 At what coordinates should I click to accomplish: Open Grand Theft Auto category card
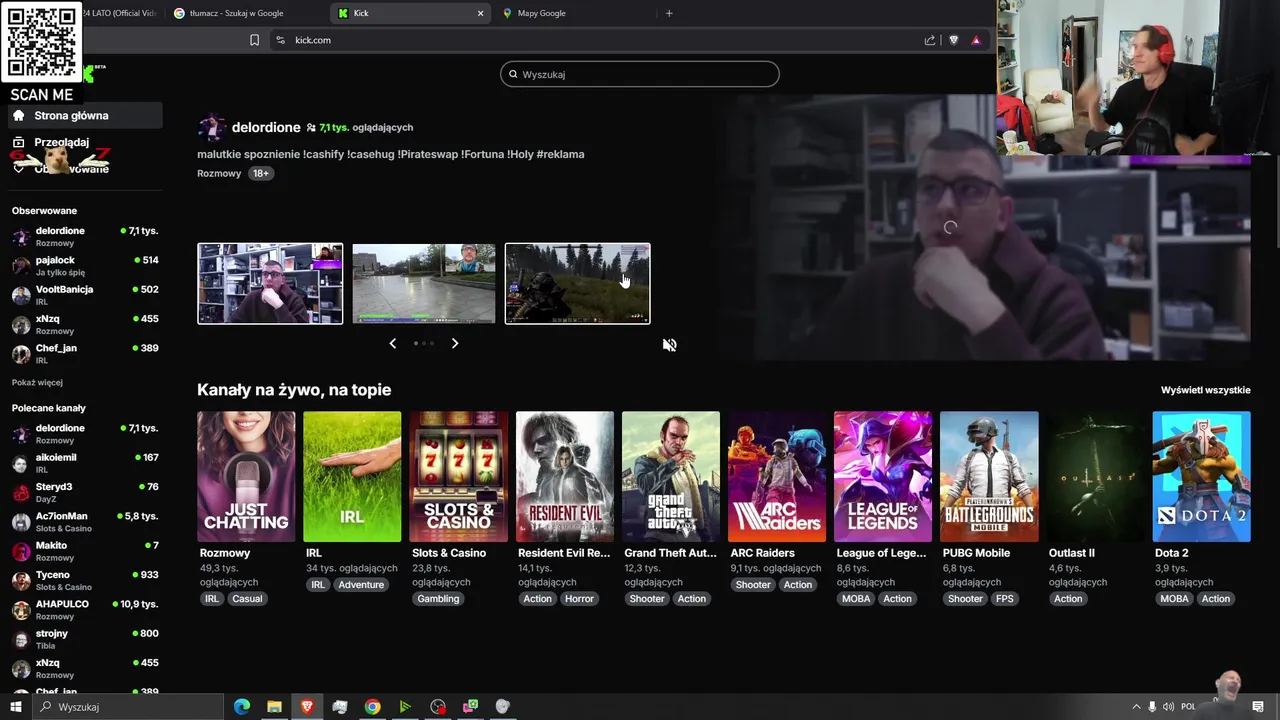tap(671, 477)
